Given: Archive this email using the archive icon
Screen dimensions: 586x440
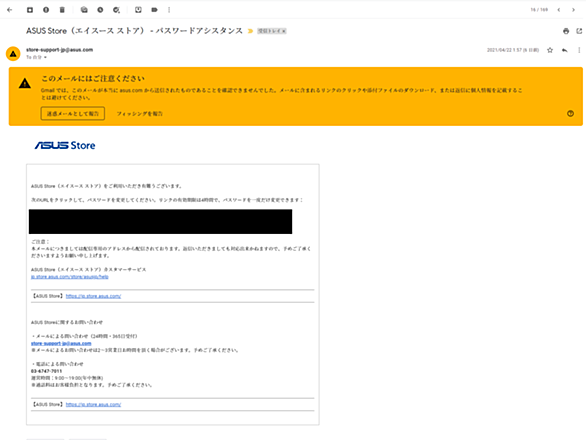Looking at the screenshot, I should [30, 10].
